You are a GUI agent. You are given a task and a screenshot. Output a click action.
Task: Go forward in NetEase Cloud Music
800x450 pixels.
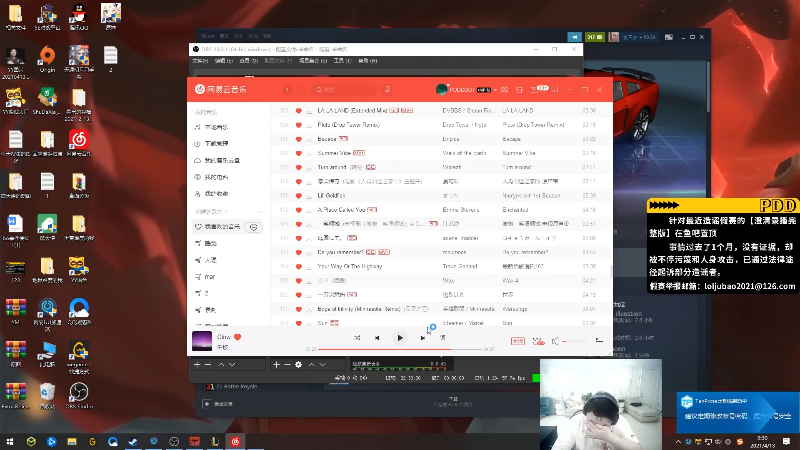tap(301, 89)
